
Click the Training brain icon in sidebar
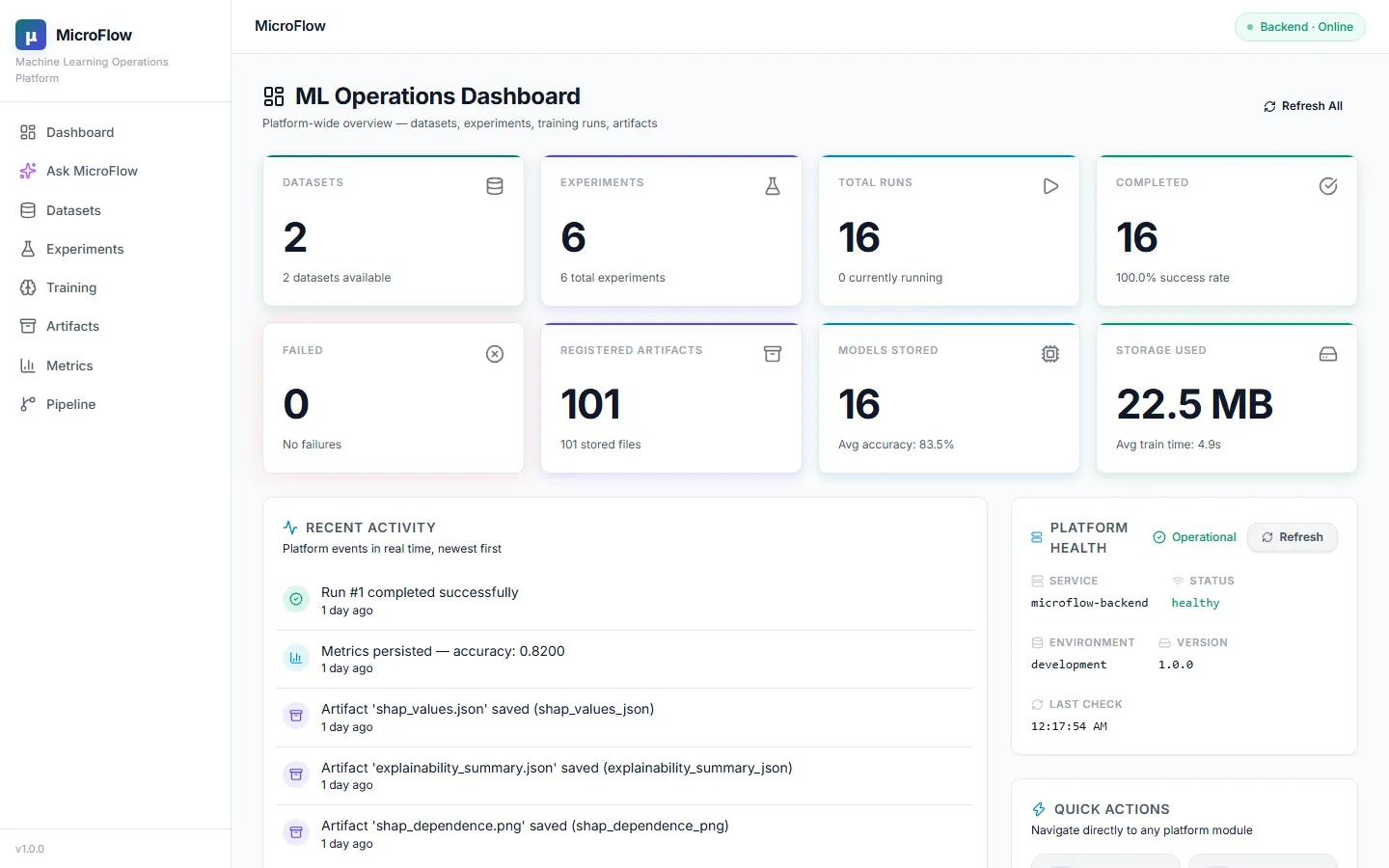pos(28,287)
